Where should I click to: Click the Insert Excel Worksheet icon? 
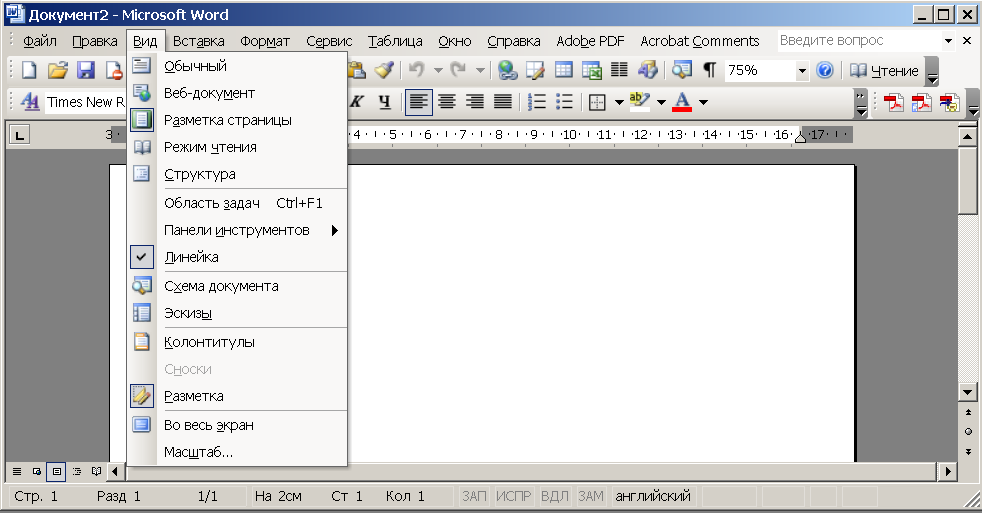[x=592, y=70]
